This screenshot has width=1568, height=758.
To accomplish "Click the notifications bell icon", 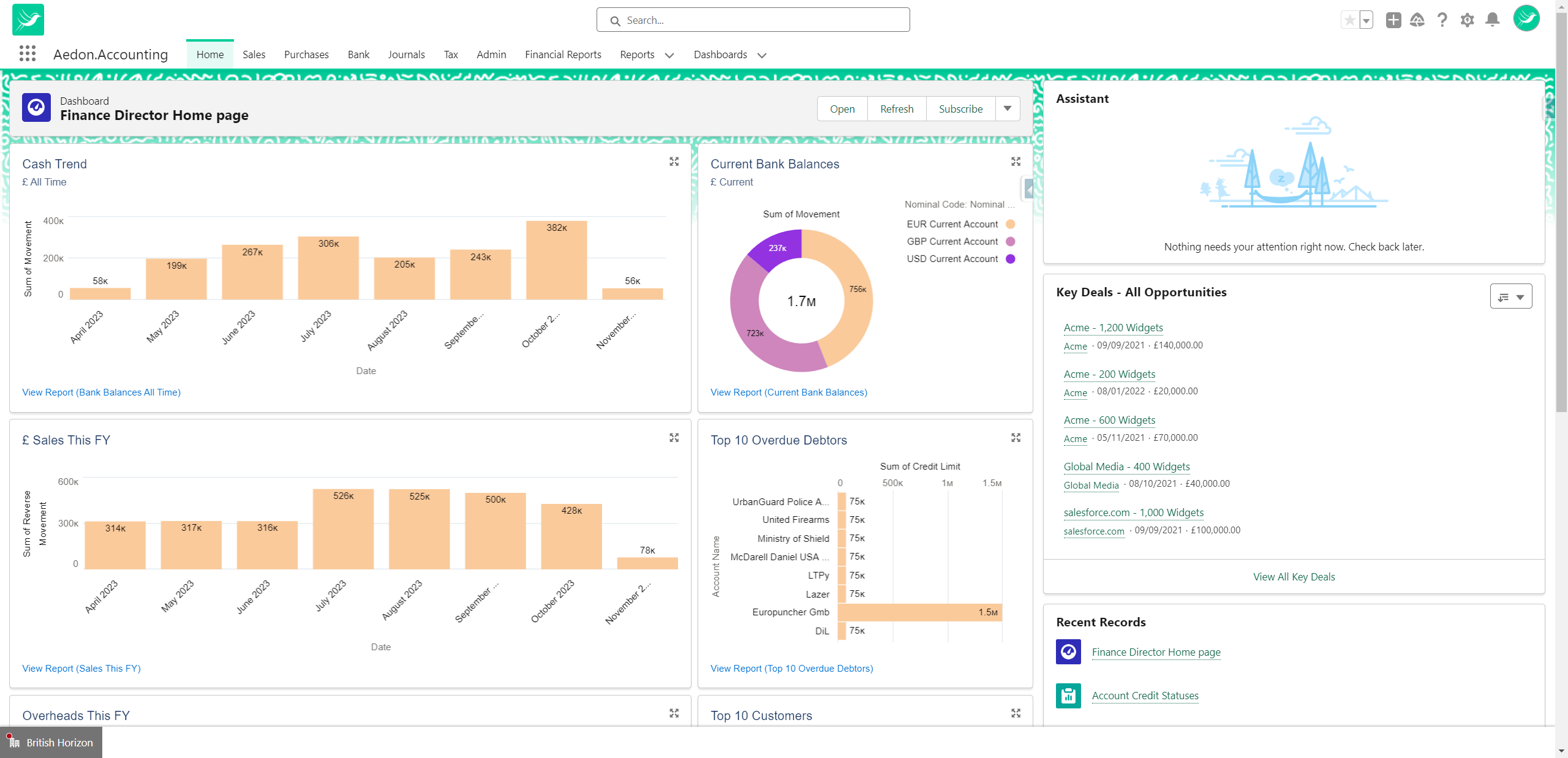I will [1492, 20].
